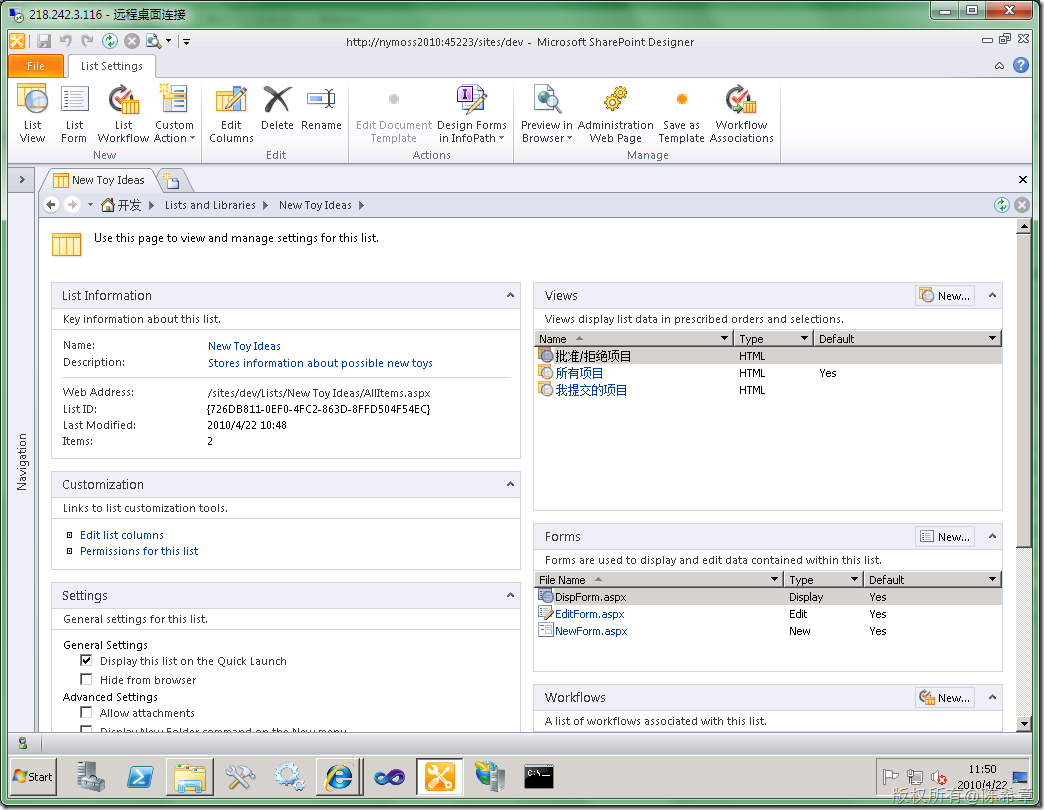This screenshot has width=1044, height=810.
Task: Open EditForm.aspx in the Forms list
Action: tap(590, 614)
